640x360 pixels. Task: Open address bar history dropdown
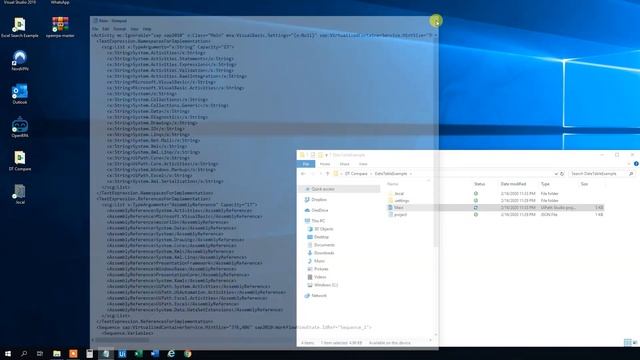[x=556, y=173]
